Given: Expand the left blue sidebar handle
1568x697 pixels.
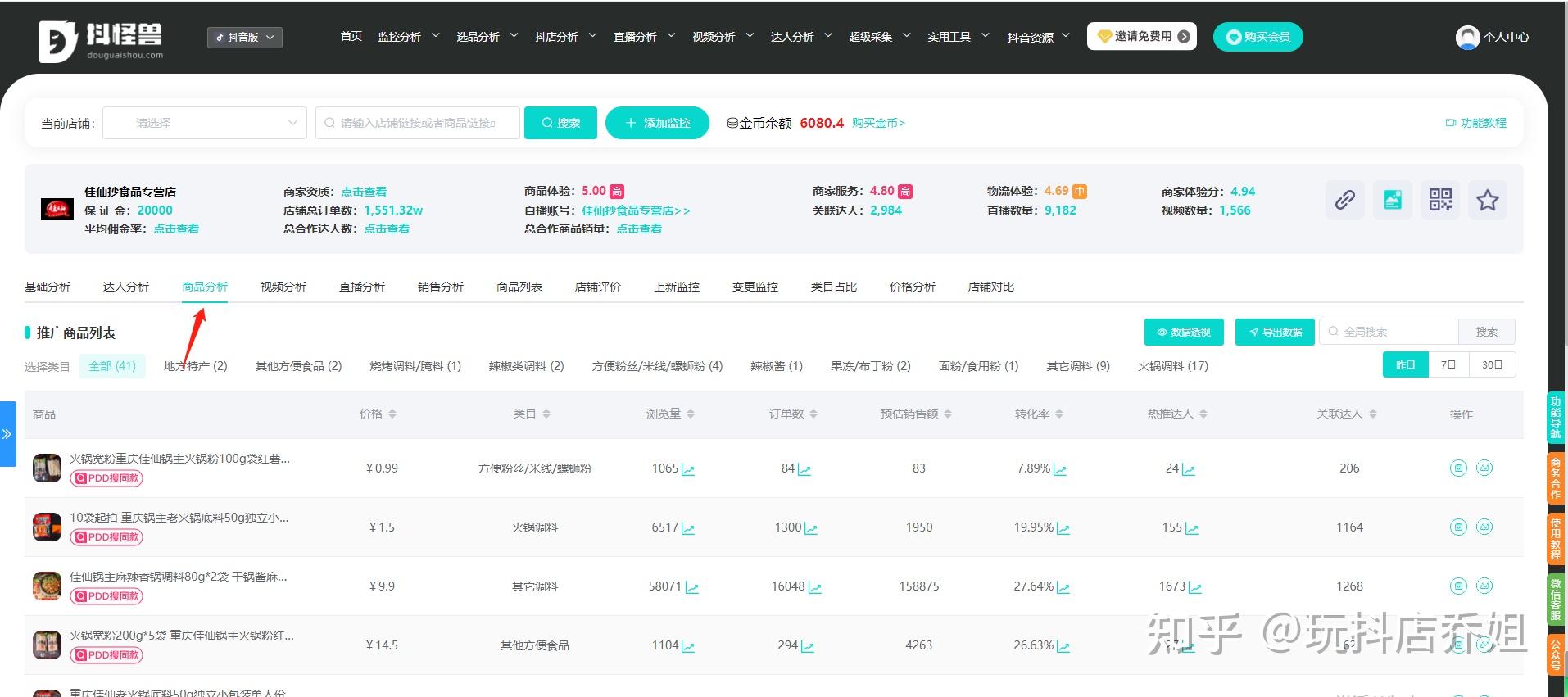Looking at the screenshot, I should coord(7,434).
